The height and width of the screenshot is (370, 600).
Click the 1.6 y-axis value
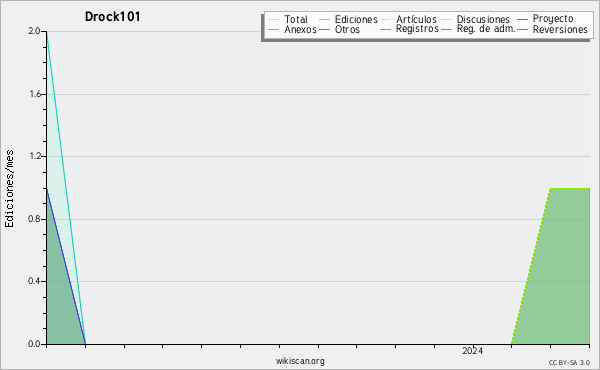click(34, 94)
